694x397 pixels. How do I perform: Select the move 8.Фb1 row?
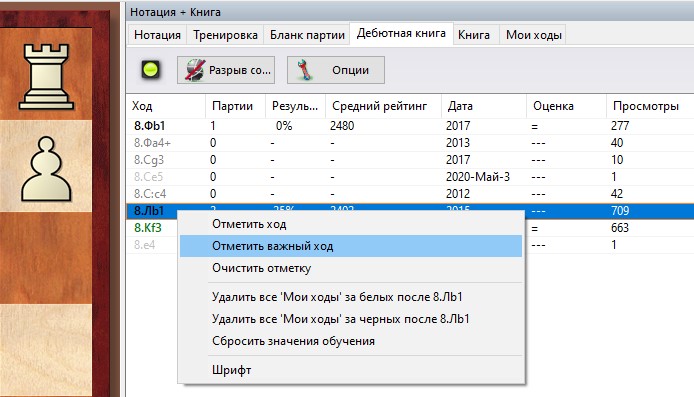410,126
